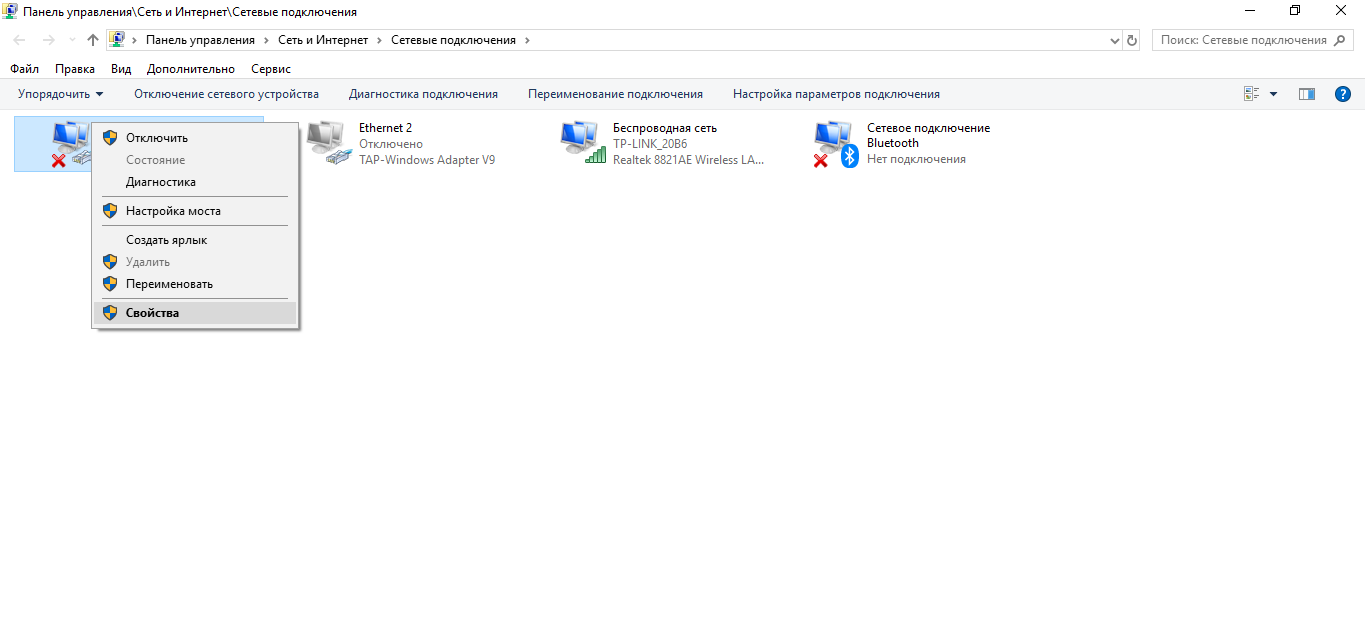Click shield icon beside Настройка моста
Screen dimensions: 1365x624
(110, 211)
